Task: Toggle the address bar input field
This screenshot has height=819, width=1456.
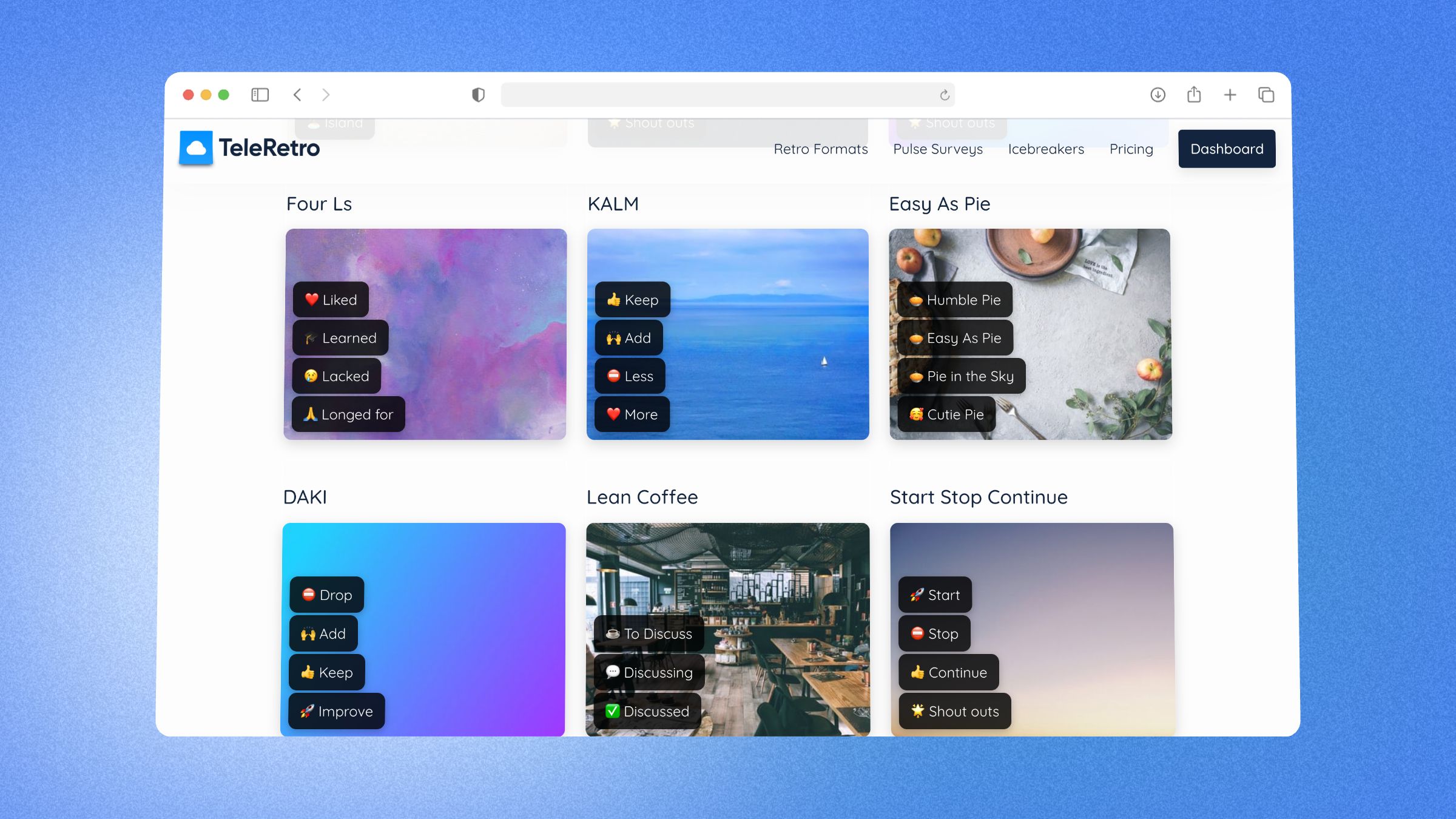Action: tap(728, 94)
